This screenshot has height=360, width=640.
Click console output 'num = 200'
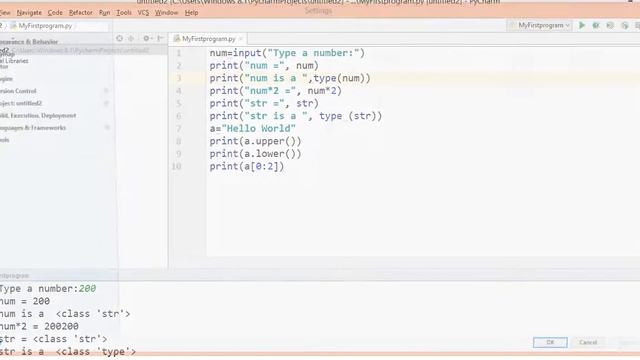click(25, 301)
